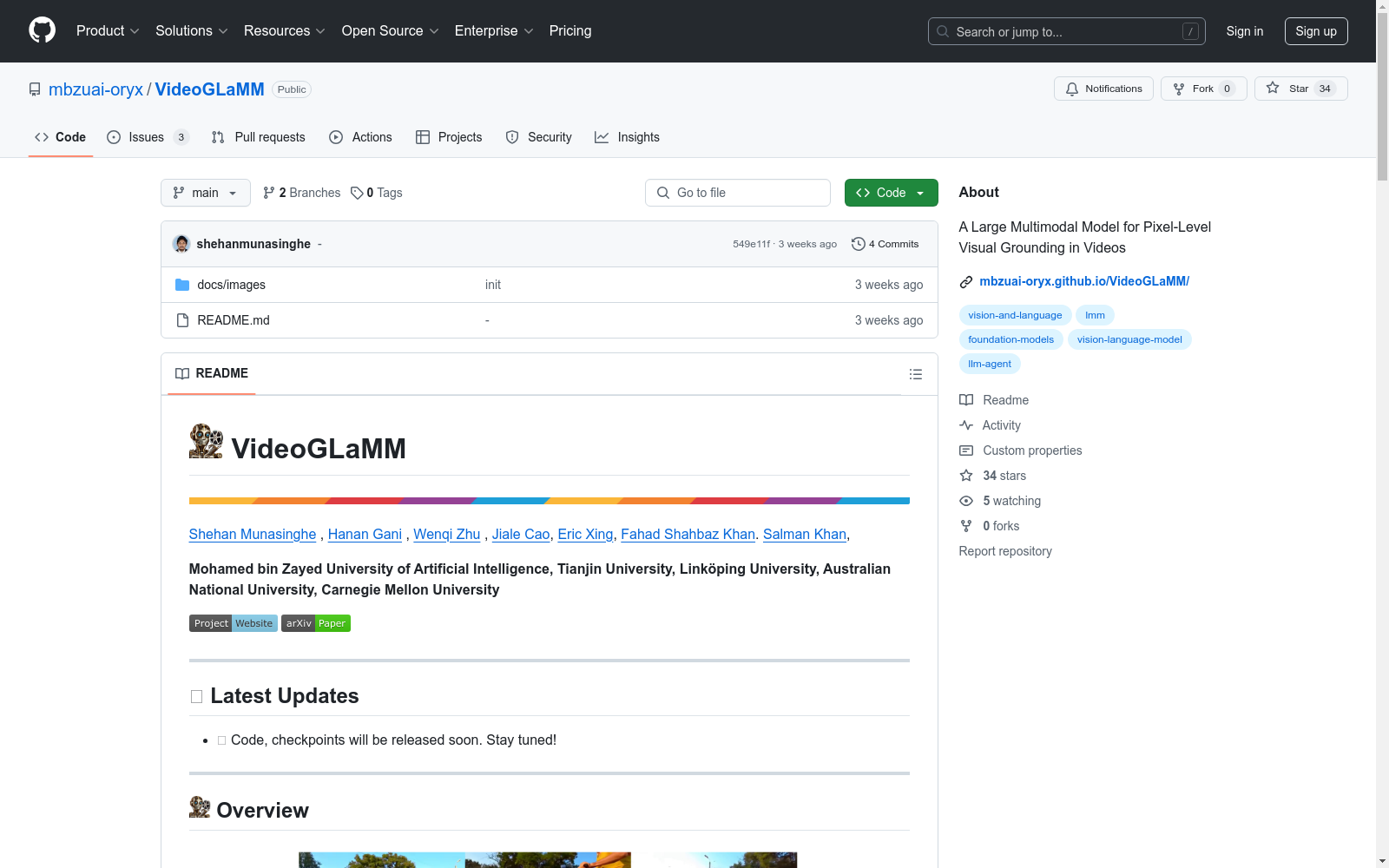This screenshot has height=868, width=1389.
Task: Expand the Open Source menu
Action: (x=391, y=30)
